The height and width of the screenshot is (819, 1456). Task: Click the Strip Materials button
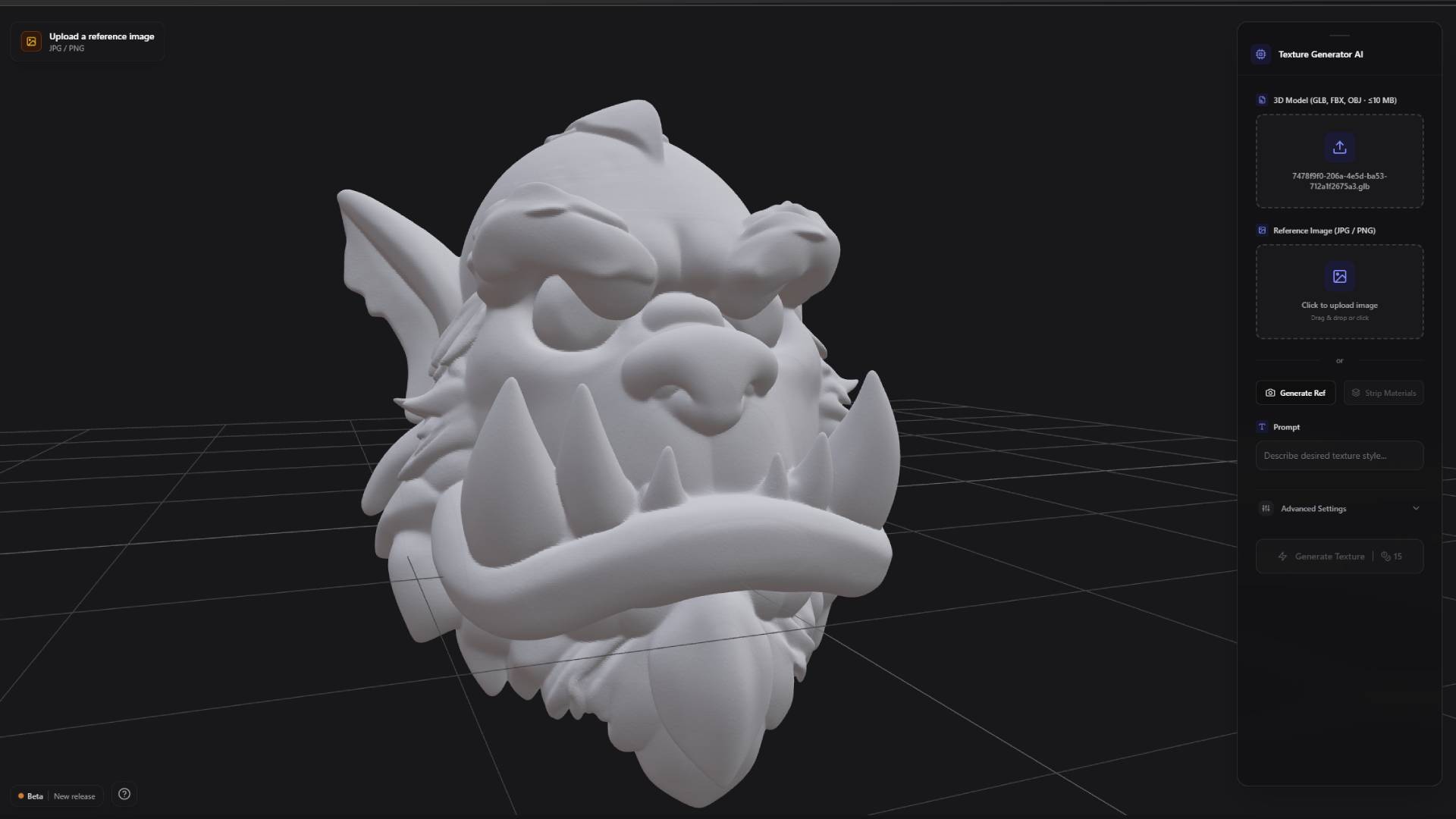pyautogui.click(x=1383, y=393)
